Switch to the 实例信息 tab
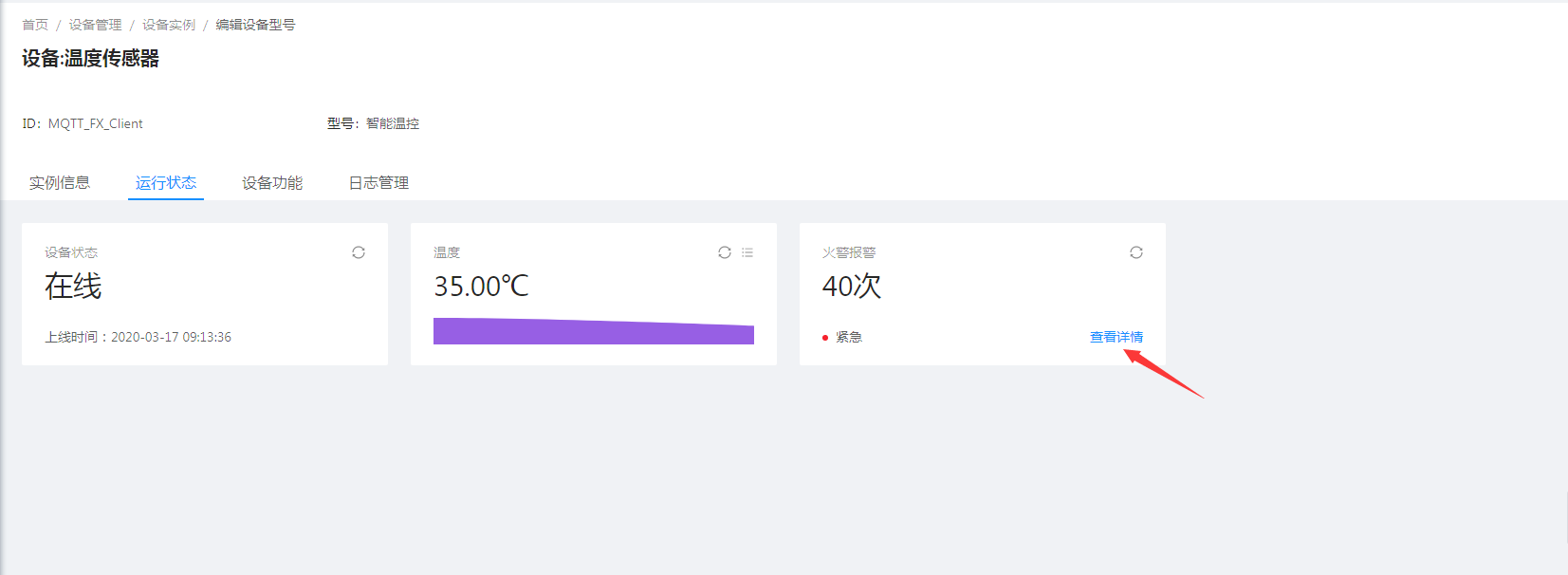The width and height of the screenshot is (1568, 575). (x=60, y=183)
